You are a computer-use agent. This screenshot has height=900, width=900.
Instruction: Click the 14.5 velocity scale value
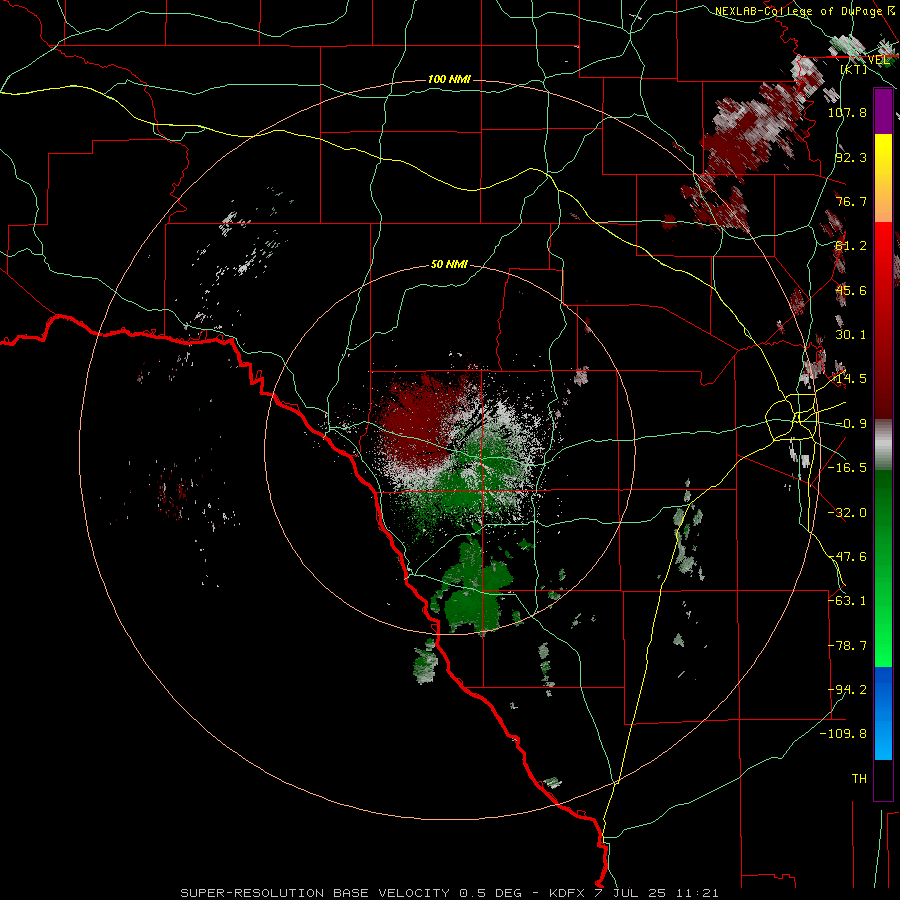coord(851,379)
